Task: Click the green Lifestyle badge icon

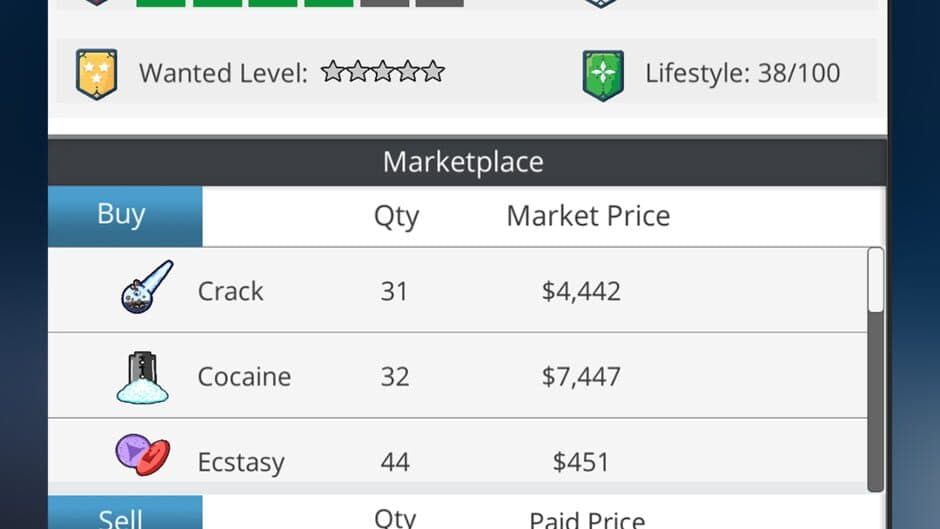Action: tap(603, 74)
